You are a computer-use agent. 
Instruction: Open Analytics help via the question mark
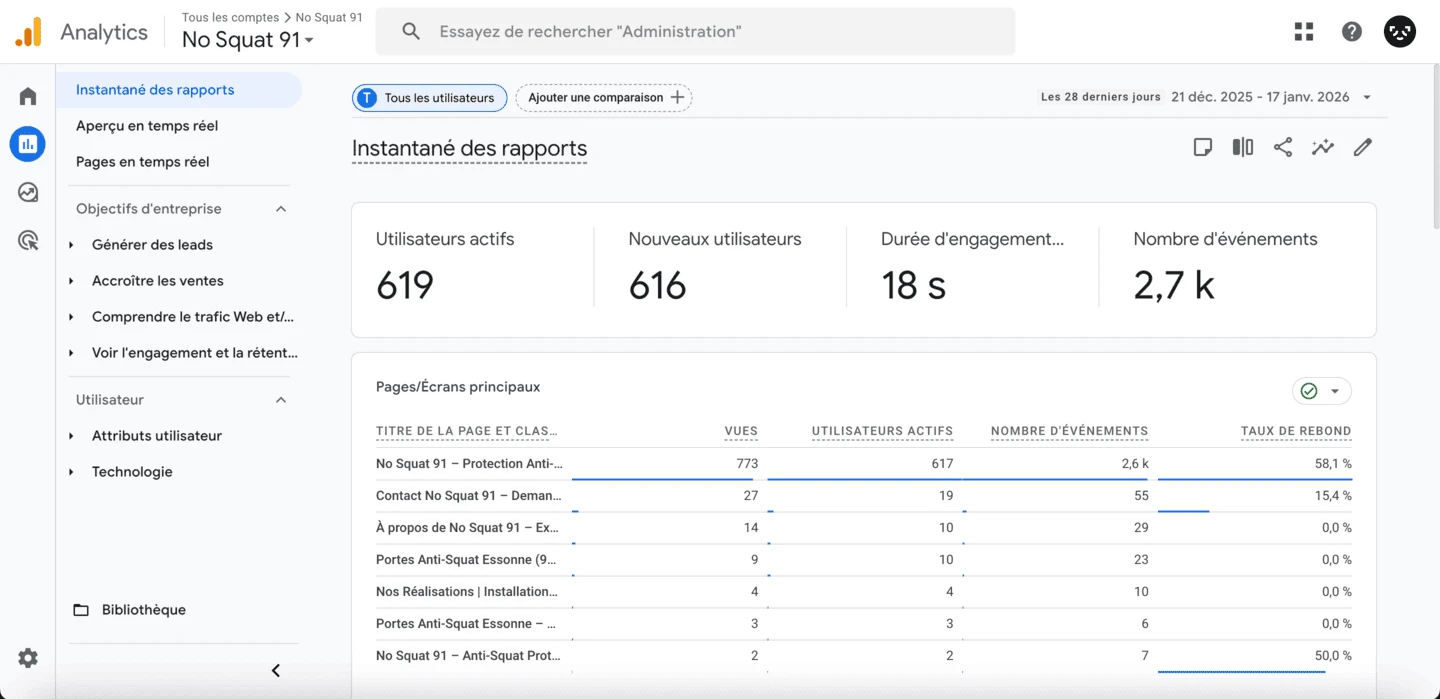1351,31
